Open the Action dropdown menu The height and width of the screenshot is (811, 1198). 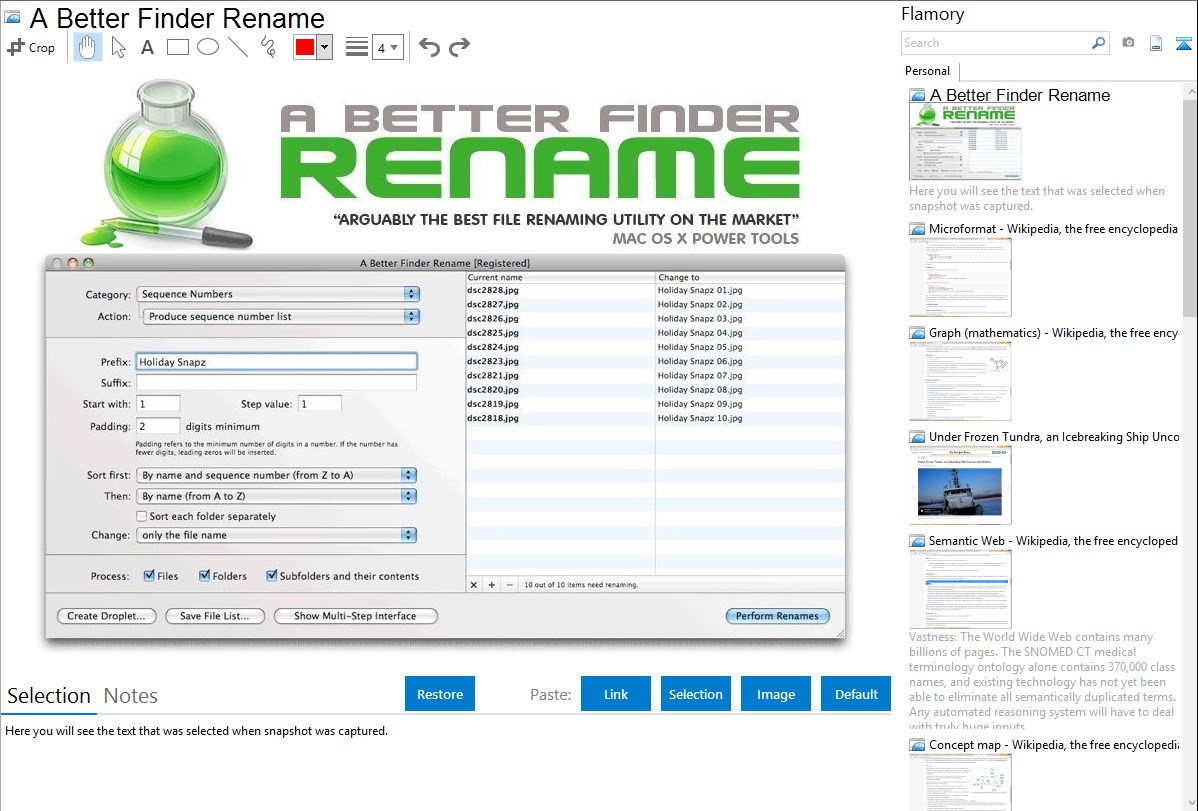point(281,316)
